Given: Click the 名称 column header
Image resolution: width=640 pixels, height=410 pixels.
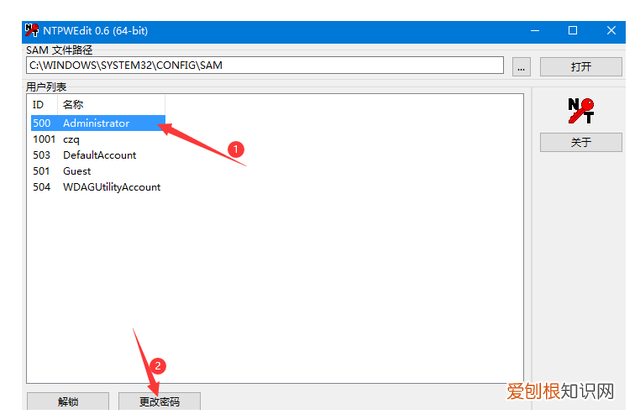Looking at the screenshot, I should point(111,105).
